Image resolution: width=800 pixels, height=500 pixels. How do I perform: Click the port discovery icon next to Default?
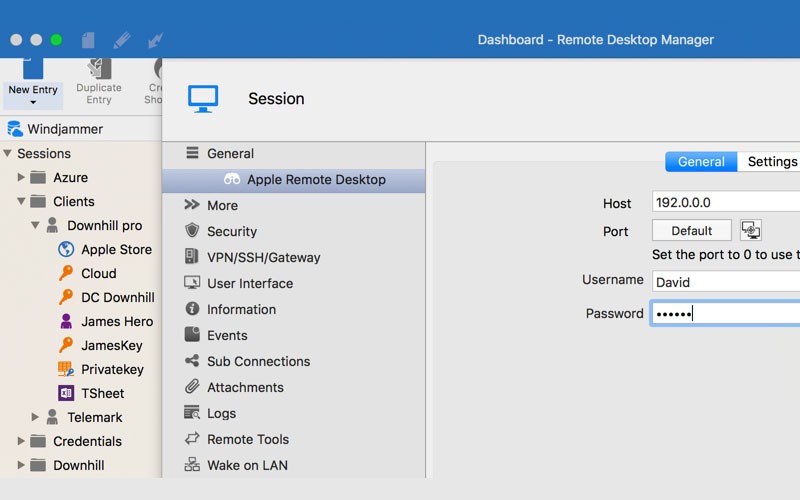[x=751, y=230]
